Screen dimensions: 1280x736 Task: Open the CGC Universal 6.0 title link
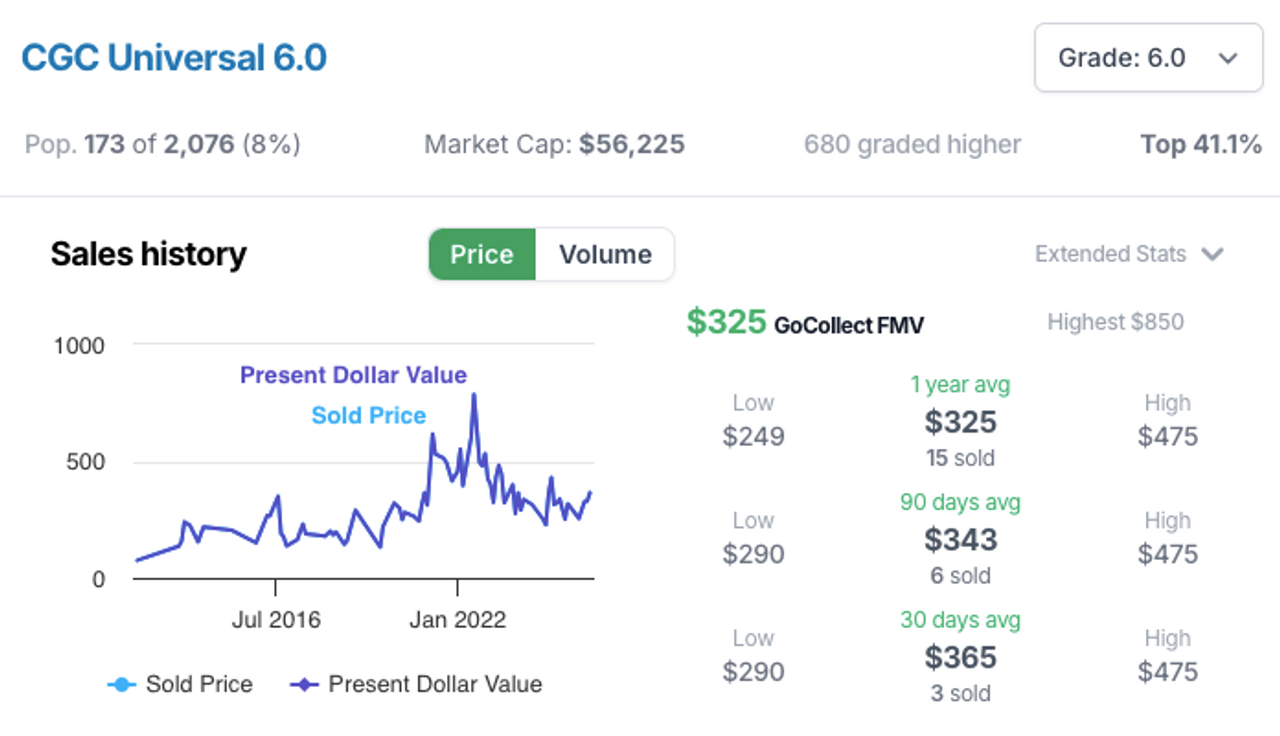click(174, 58)
